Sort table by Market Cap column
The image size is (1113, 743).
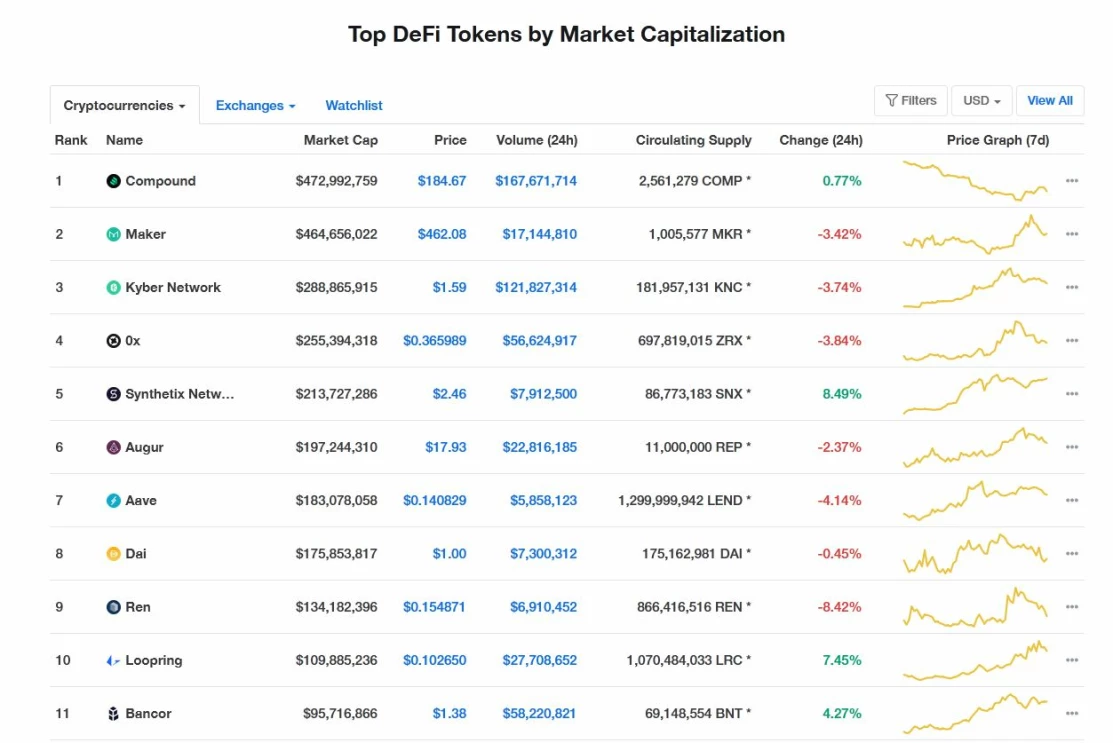pos(340,140)
